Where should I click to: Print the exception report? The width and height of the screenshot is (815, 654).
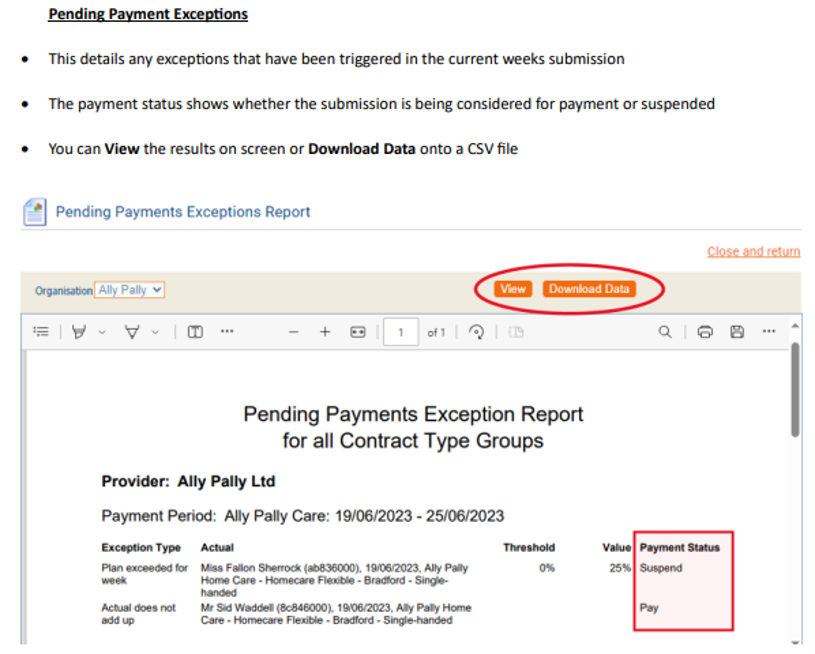click(x=705, y=332)
